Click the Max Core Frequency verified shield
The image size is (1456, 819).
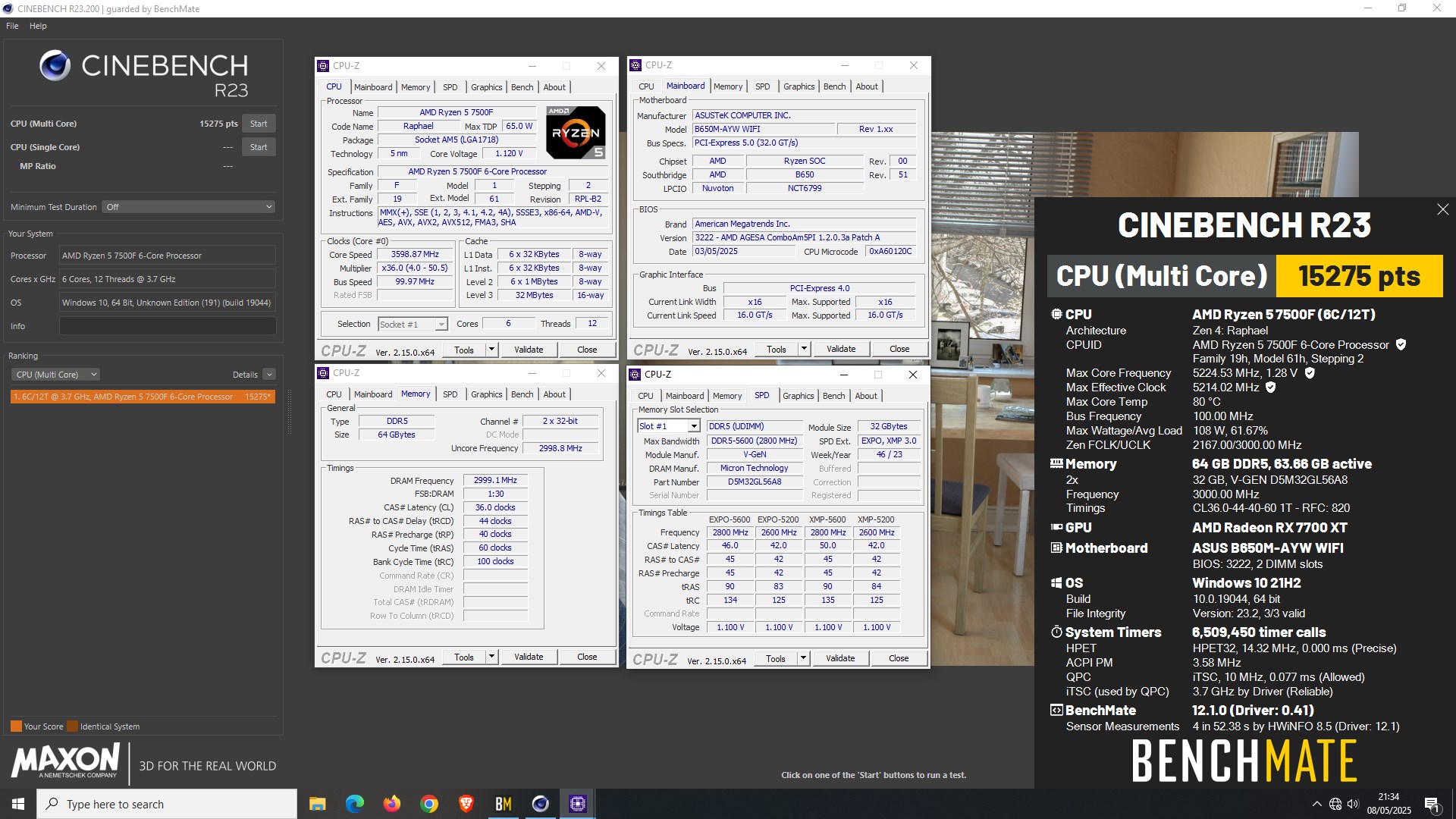click(1309, 373)
